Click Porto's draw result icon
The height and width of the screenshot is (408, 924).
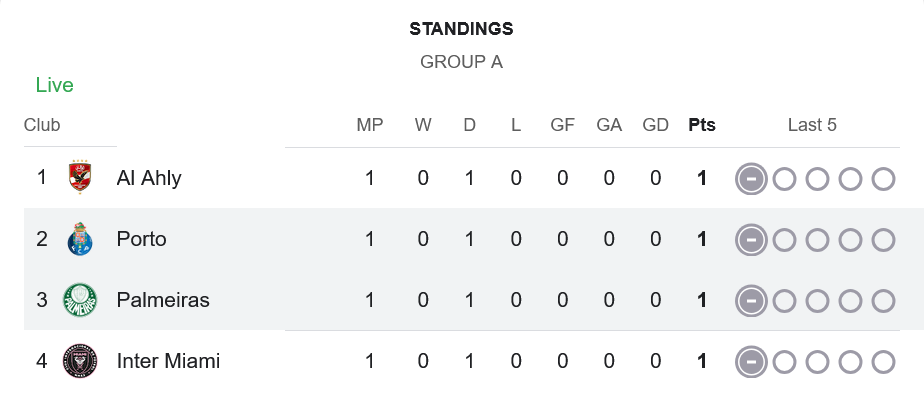pos(751,240)
